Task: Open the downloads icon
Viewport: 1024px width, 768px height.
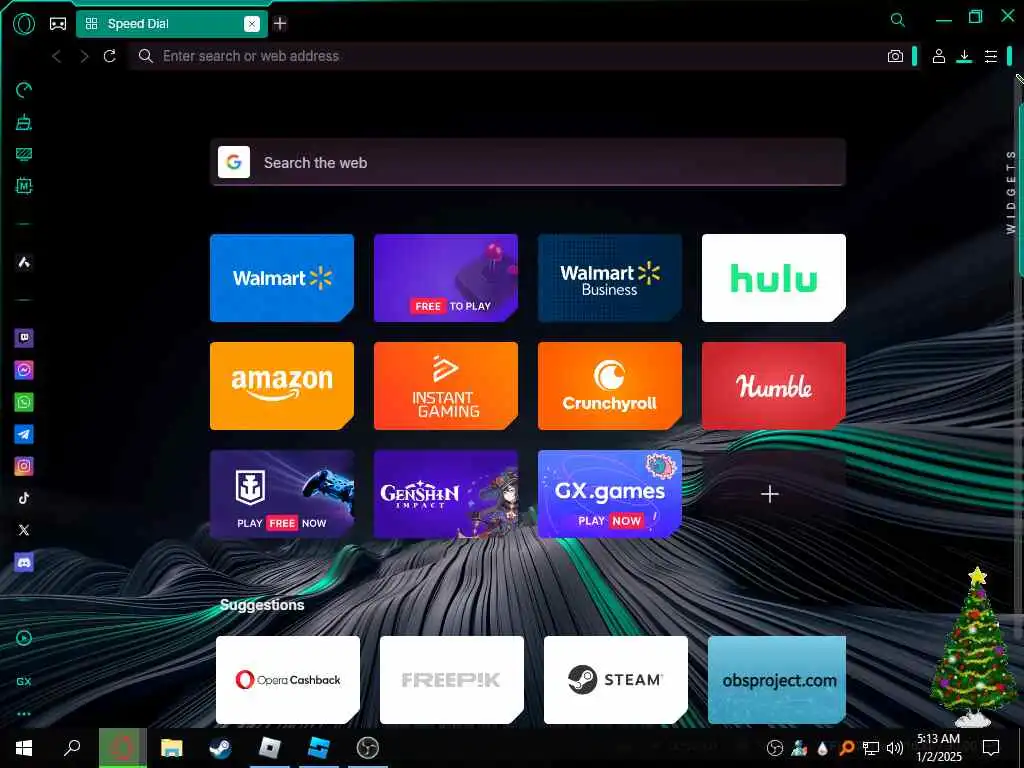Action: pos(964,56)
